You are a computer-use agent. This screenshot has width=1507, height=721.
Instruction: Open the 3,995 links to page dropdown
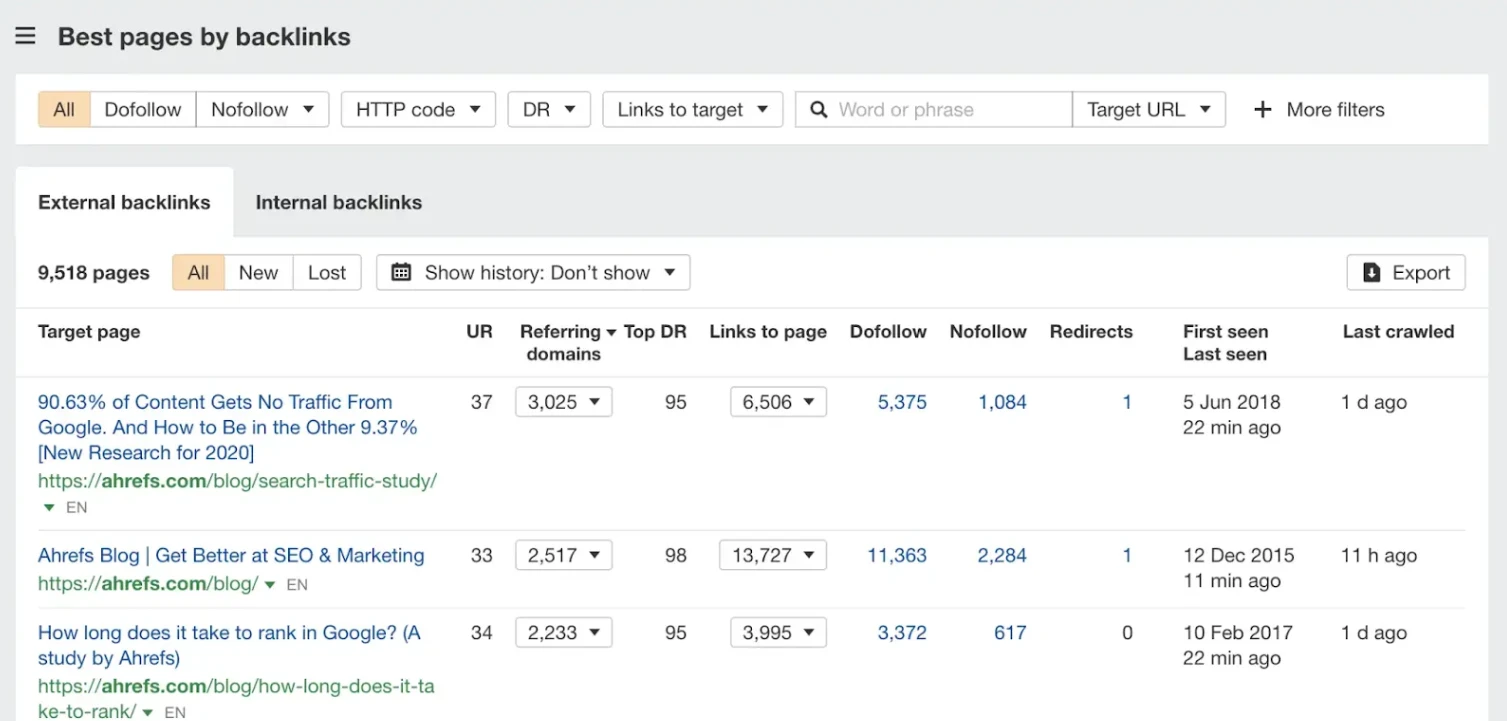[x=778, y=633]
